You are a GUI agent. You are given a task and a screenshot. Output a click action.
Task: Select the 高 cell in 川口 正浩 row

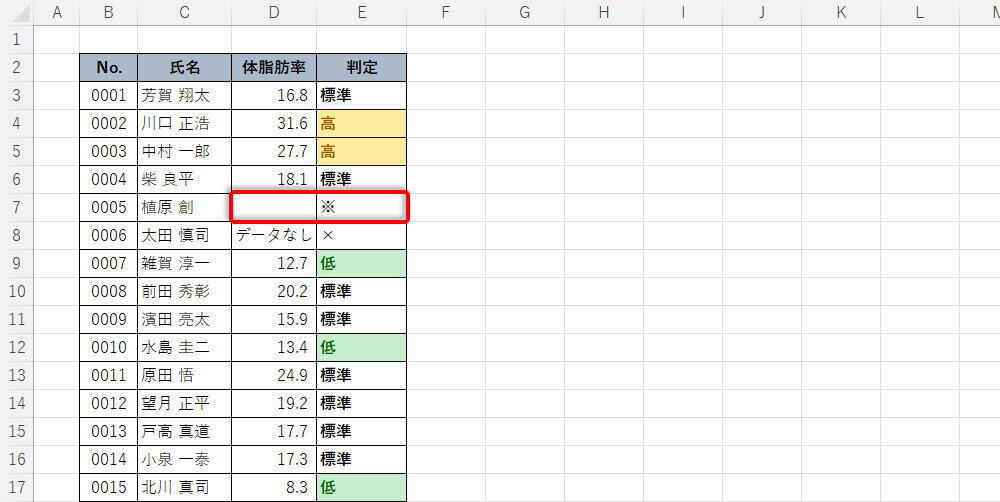pos(362,124)
